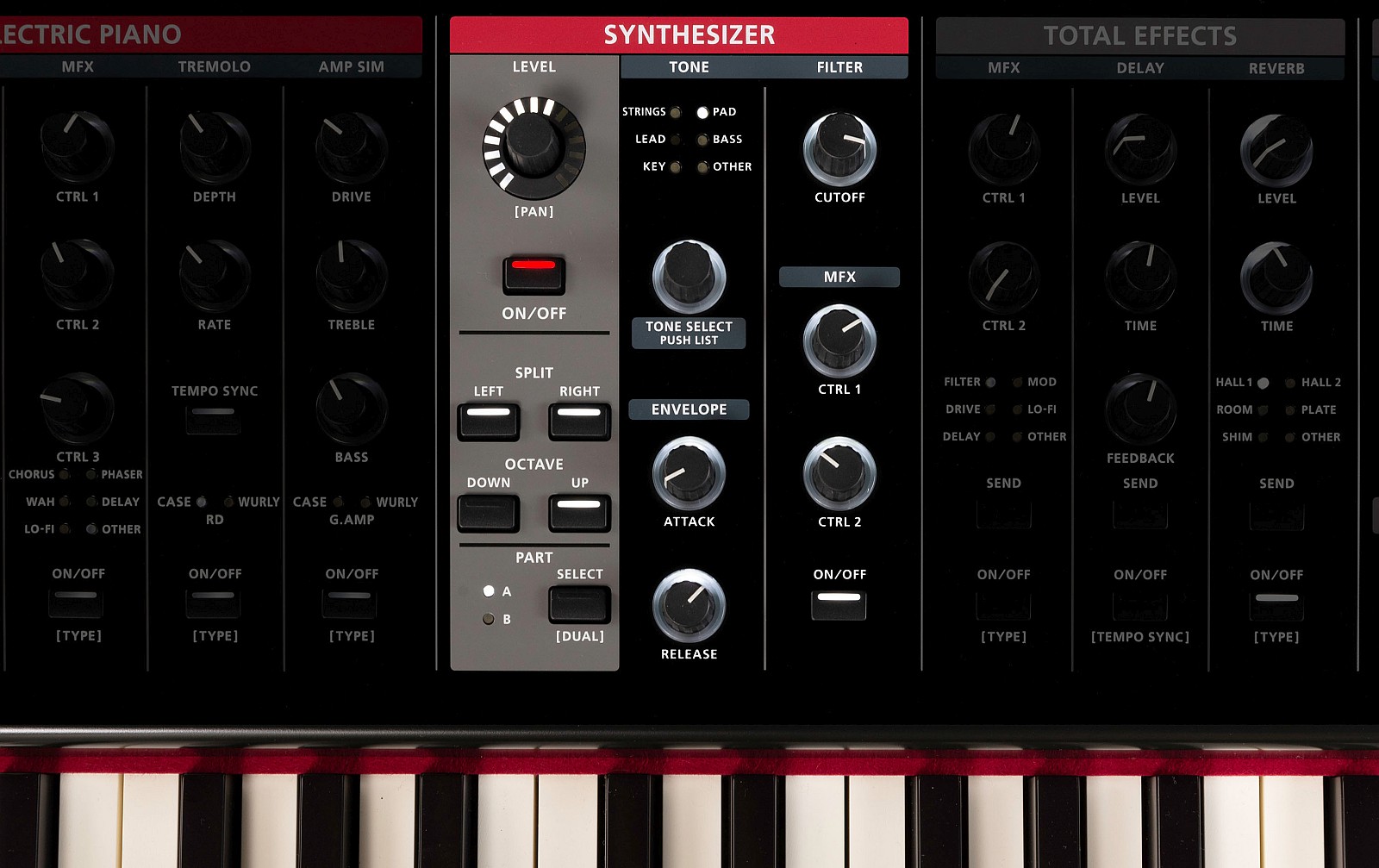Enable the SPLIT LEFT button
Screen dimensions: 1379x868
(489, 421)
